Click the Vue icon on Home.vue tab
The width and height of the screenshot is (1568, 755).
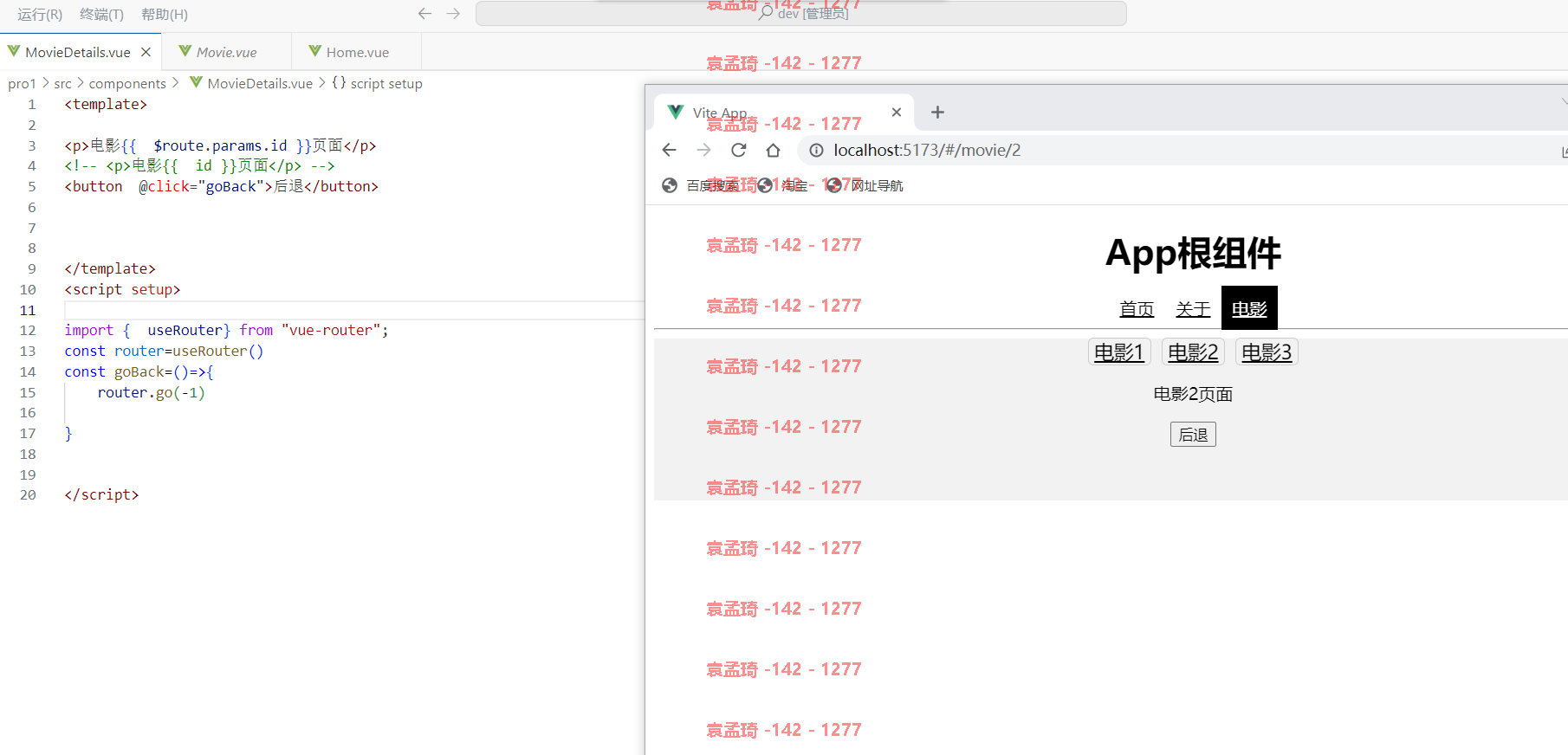315,51
